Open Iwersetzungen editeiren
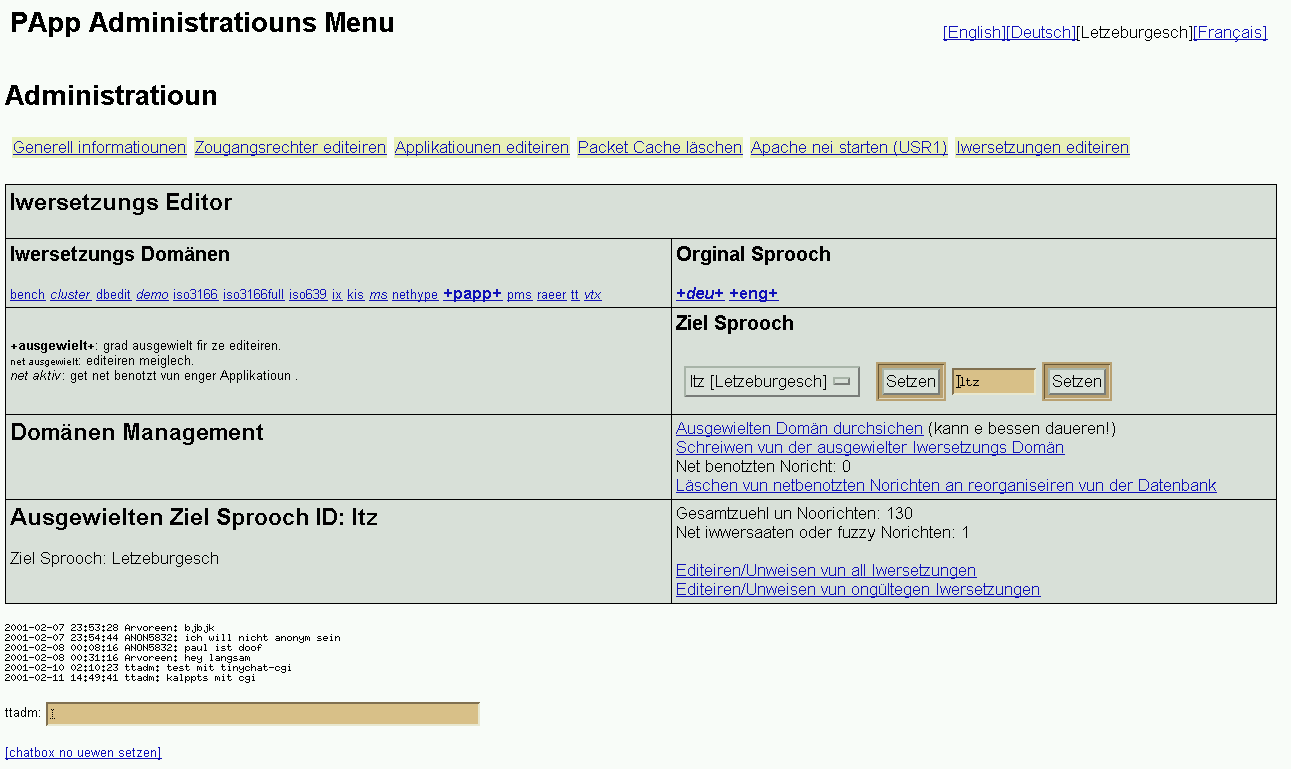This screenshot has width=1291, height=769. click(x=1043, y=148)
